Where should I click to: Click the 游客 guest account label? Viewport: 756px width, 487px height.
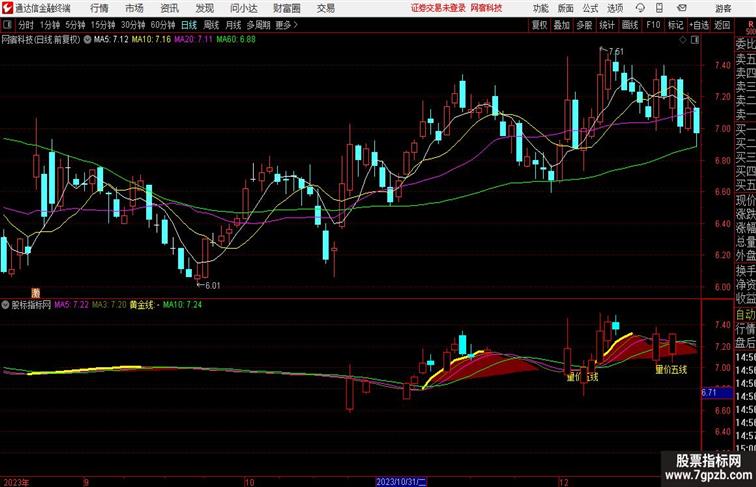click(723, 8)
